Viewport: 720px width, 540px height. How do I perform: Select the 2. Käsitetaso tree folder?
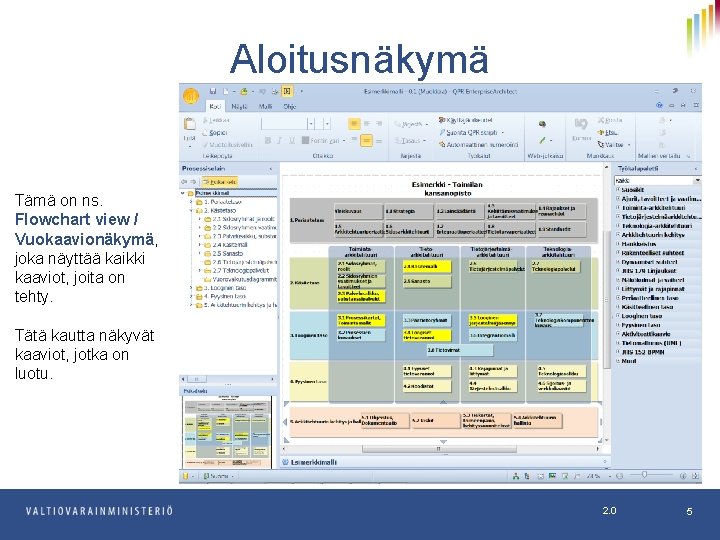(x=216, y=210)
